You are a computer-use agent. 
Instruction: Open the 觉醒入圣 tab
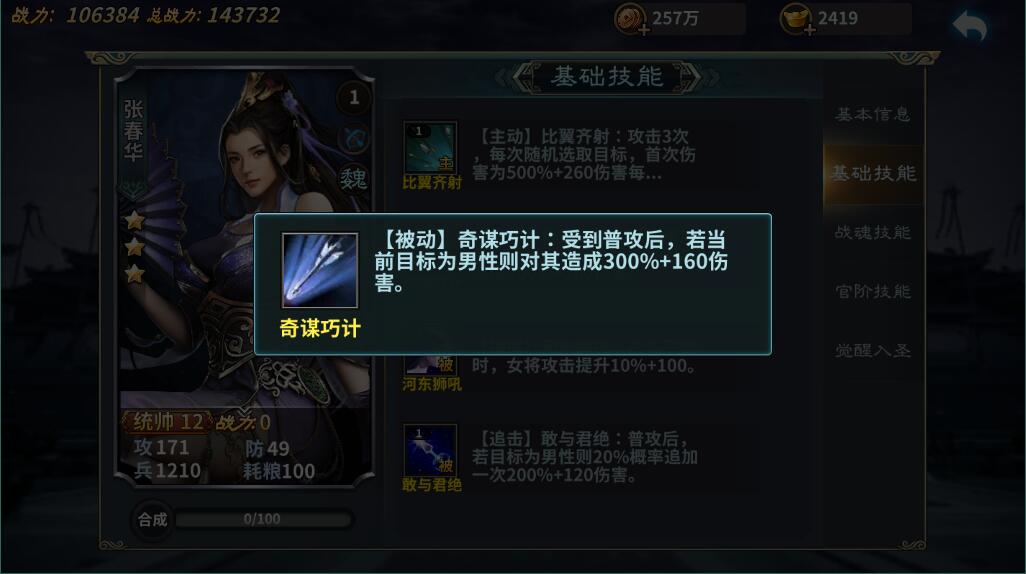click(x=873, y=351)
